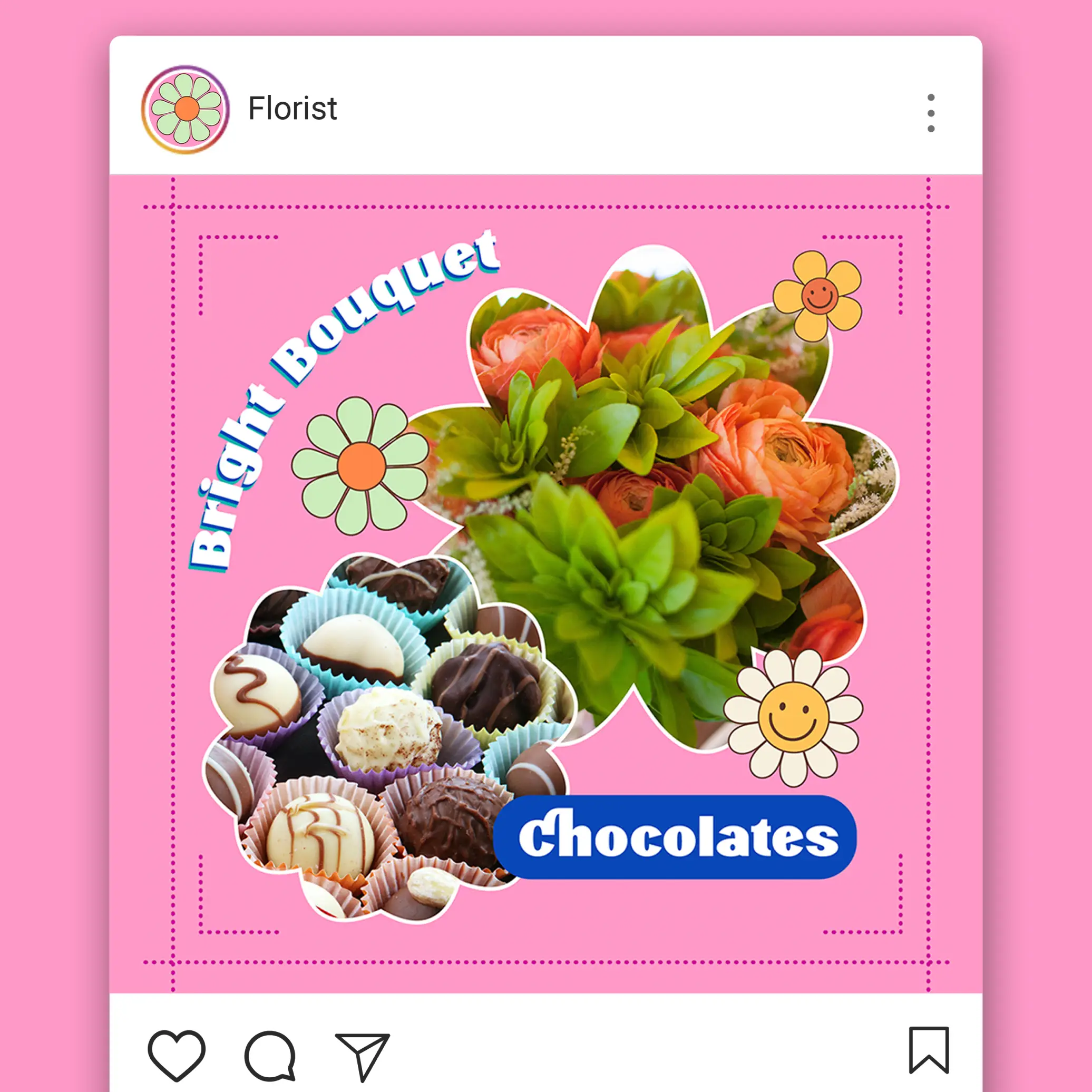The image size is (1092, 1092).
Task: Open the Florist profile avatar
Action: [x=186, y=109]
